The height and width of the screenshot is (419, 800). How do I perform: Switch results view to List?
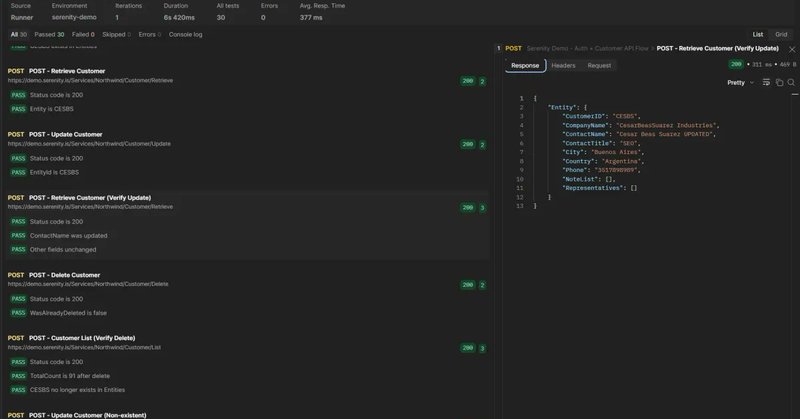[x=758, y=34]
